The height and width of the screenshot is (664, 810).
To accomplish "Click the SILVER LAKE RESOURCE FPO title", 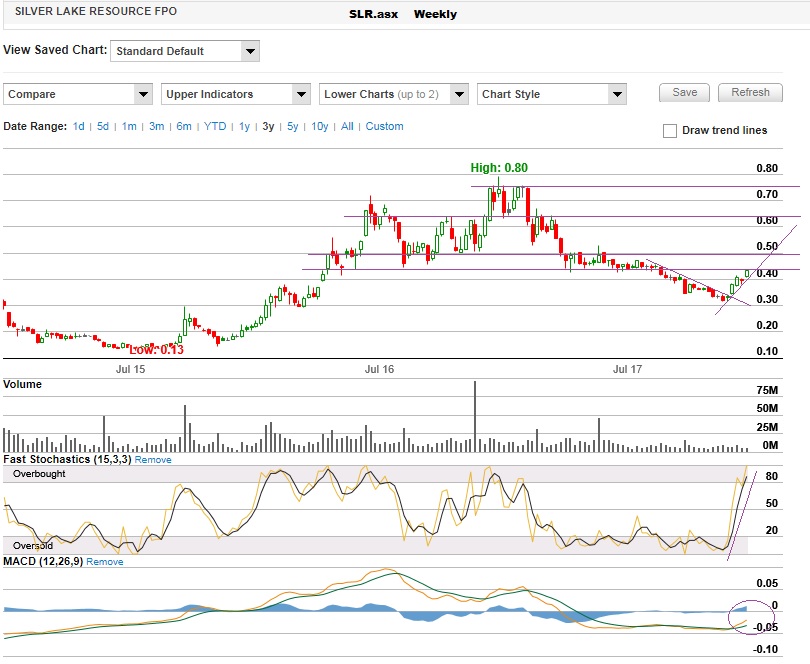I will (x=96, y=11).
